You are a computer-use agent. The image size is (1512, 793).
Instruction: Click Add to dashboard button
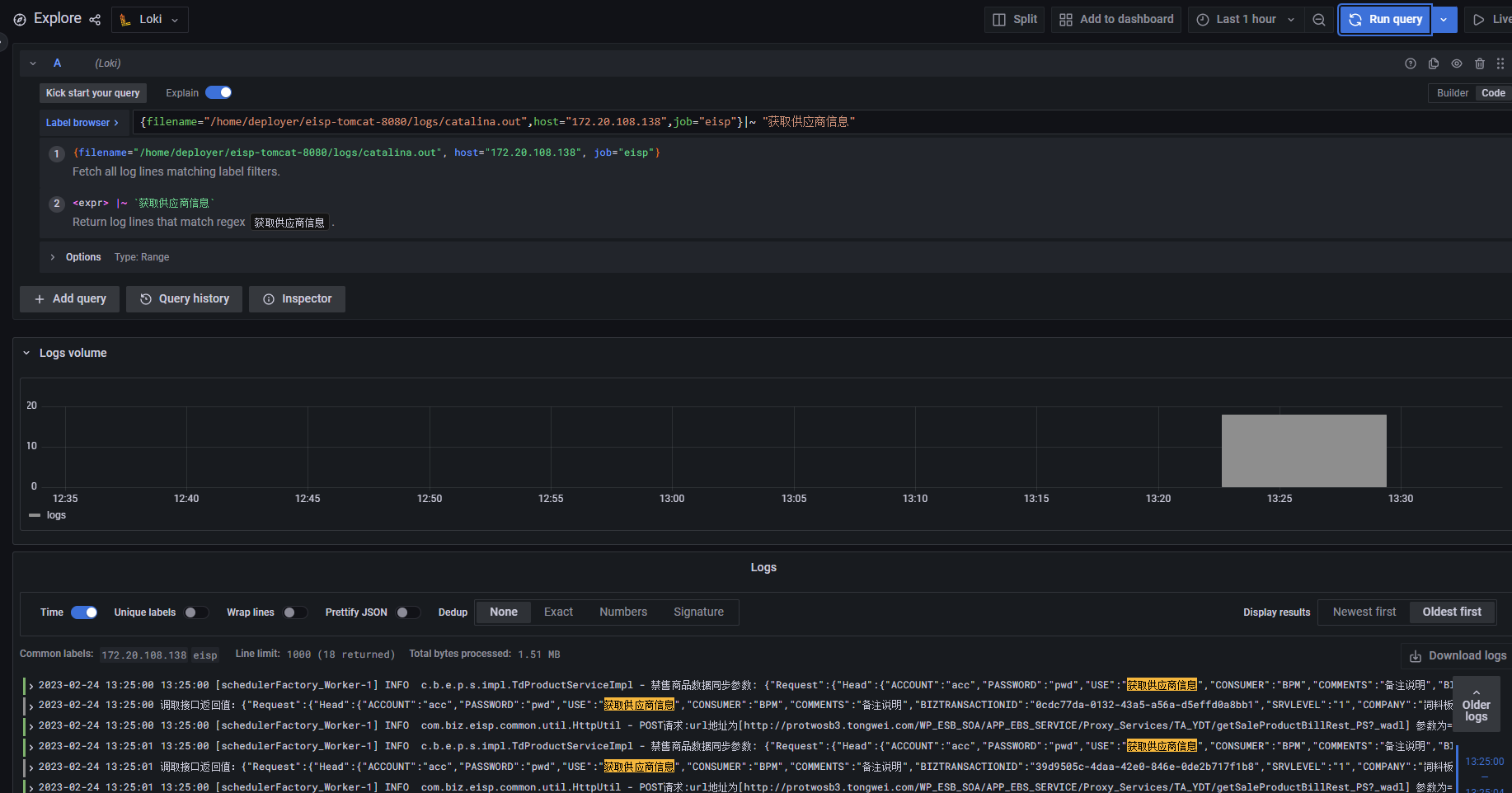(x=1116, y=20)
